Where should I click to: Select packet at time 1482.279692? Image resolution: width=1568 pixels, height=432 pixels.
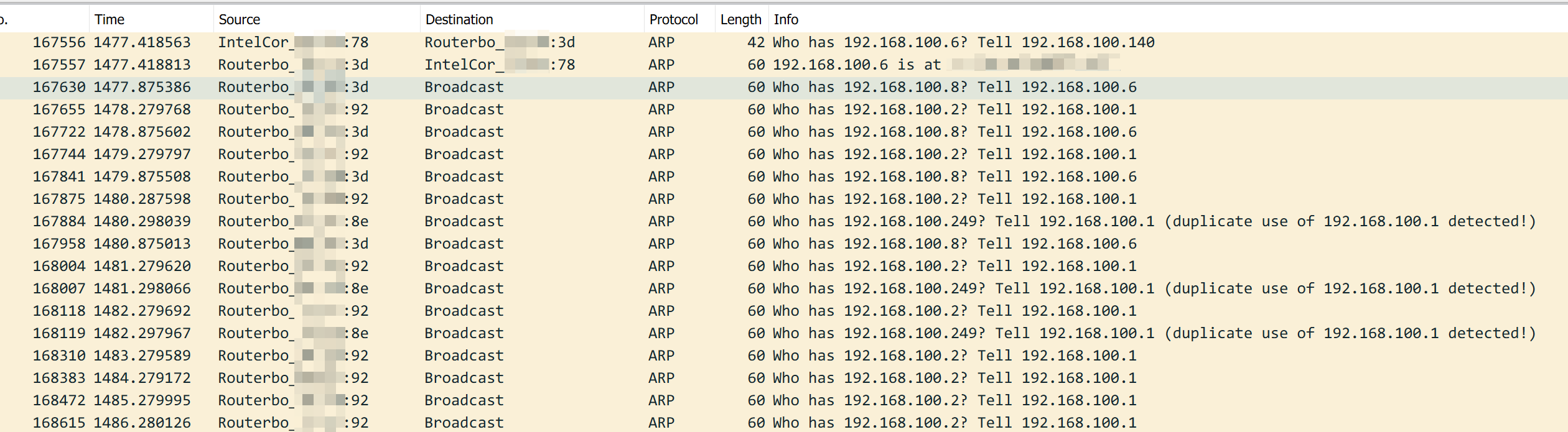click(142, 311)
